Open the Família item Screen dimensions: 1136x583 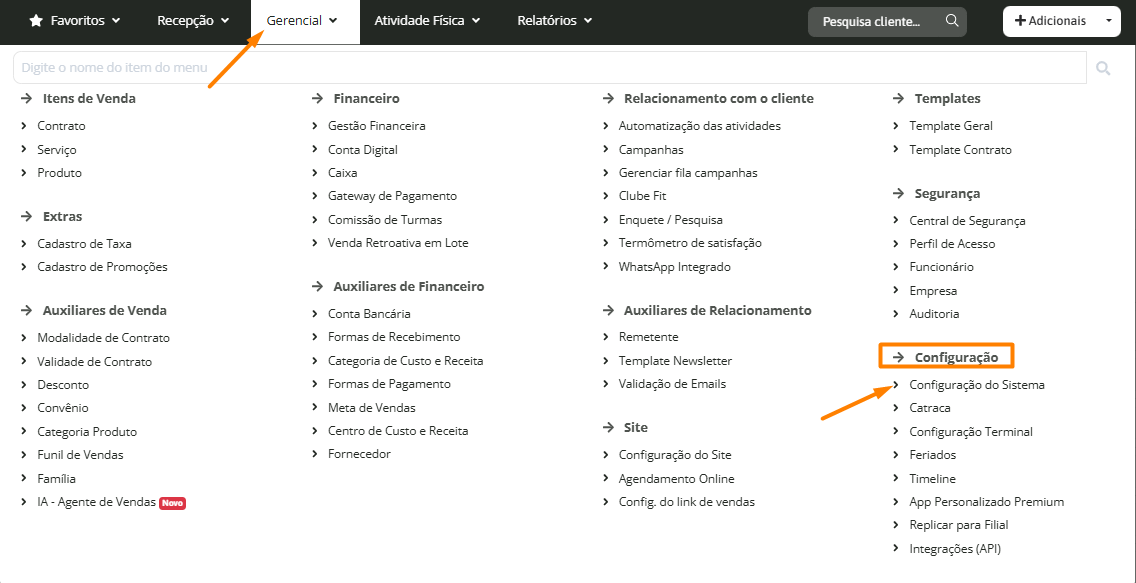click(57, 479)
